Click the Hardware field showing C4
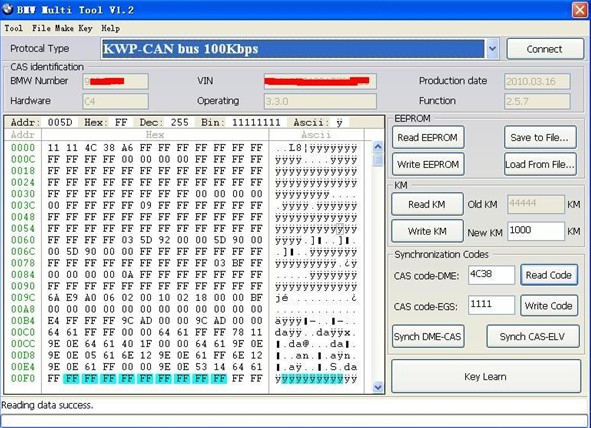 point(115,101)
